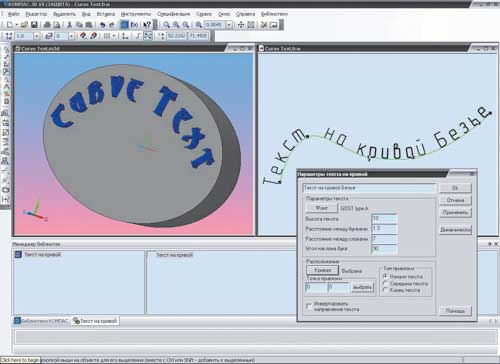Toggle the highlighted rounding button in second toolbar
This screenshot has width=500, height=364.
pyautogui.click(x=148, y=35)
